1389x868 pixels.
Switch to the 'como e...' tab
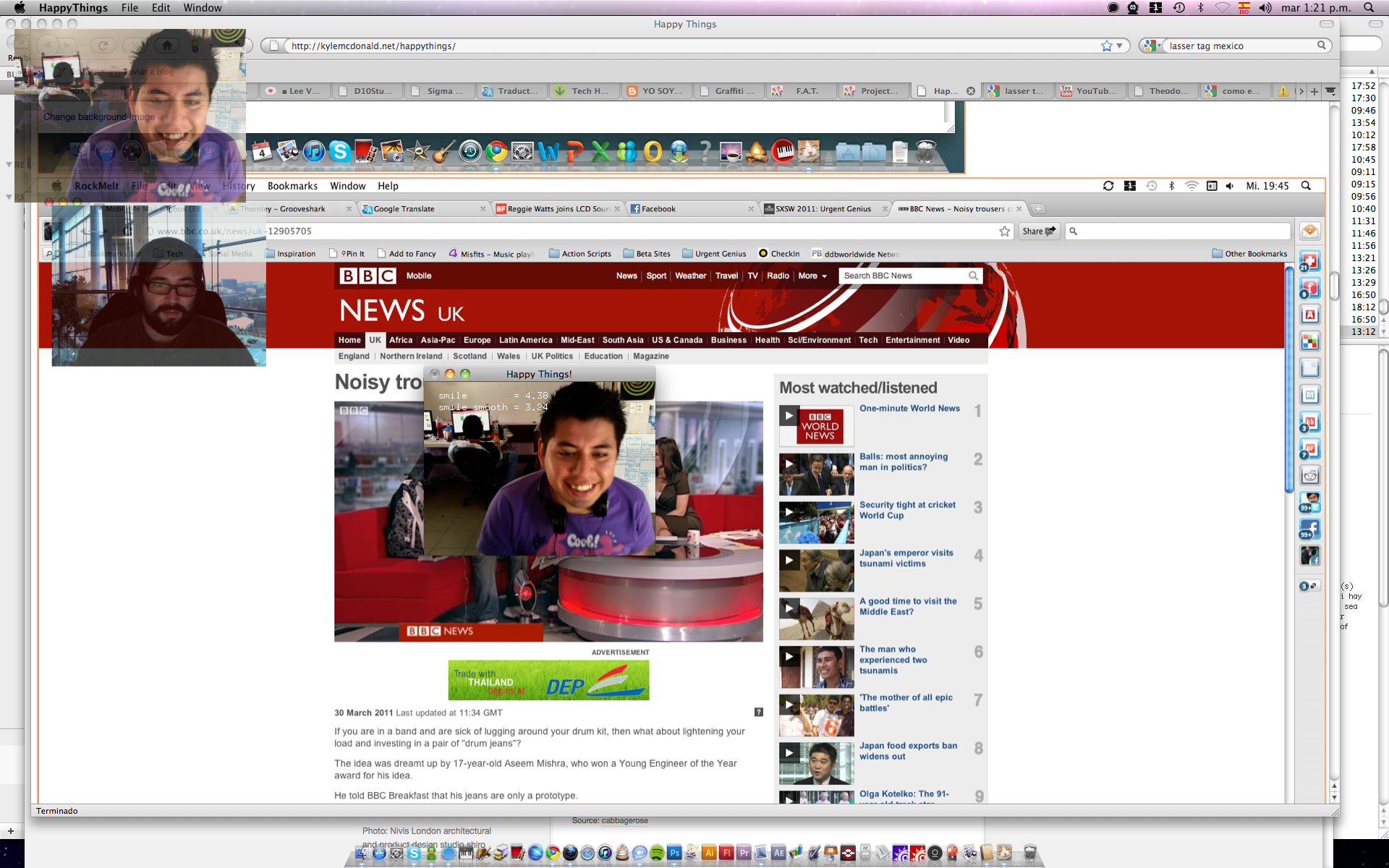click(1234, 91)
